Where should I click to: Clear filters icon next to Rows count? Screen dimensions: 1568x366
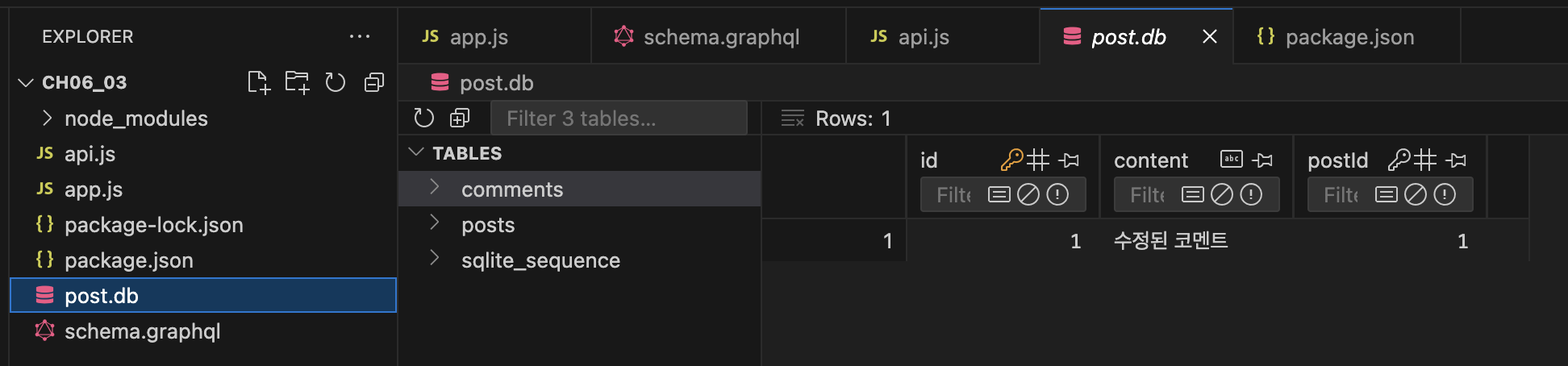point(792,119)
